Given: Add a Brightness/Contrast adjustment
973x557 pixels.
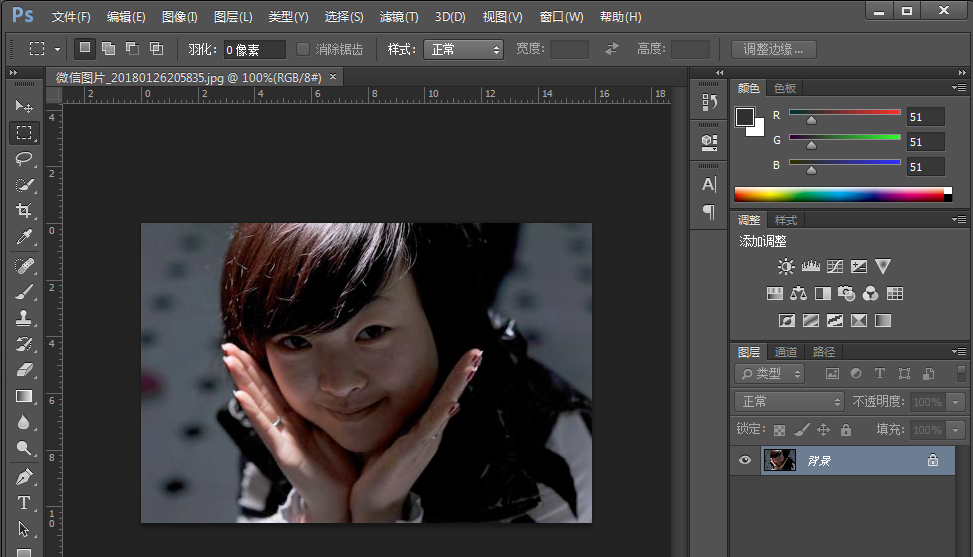Looking at the screenshot, I should [x=786, y=266].
